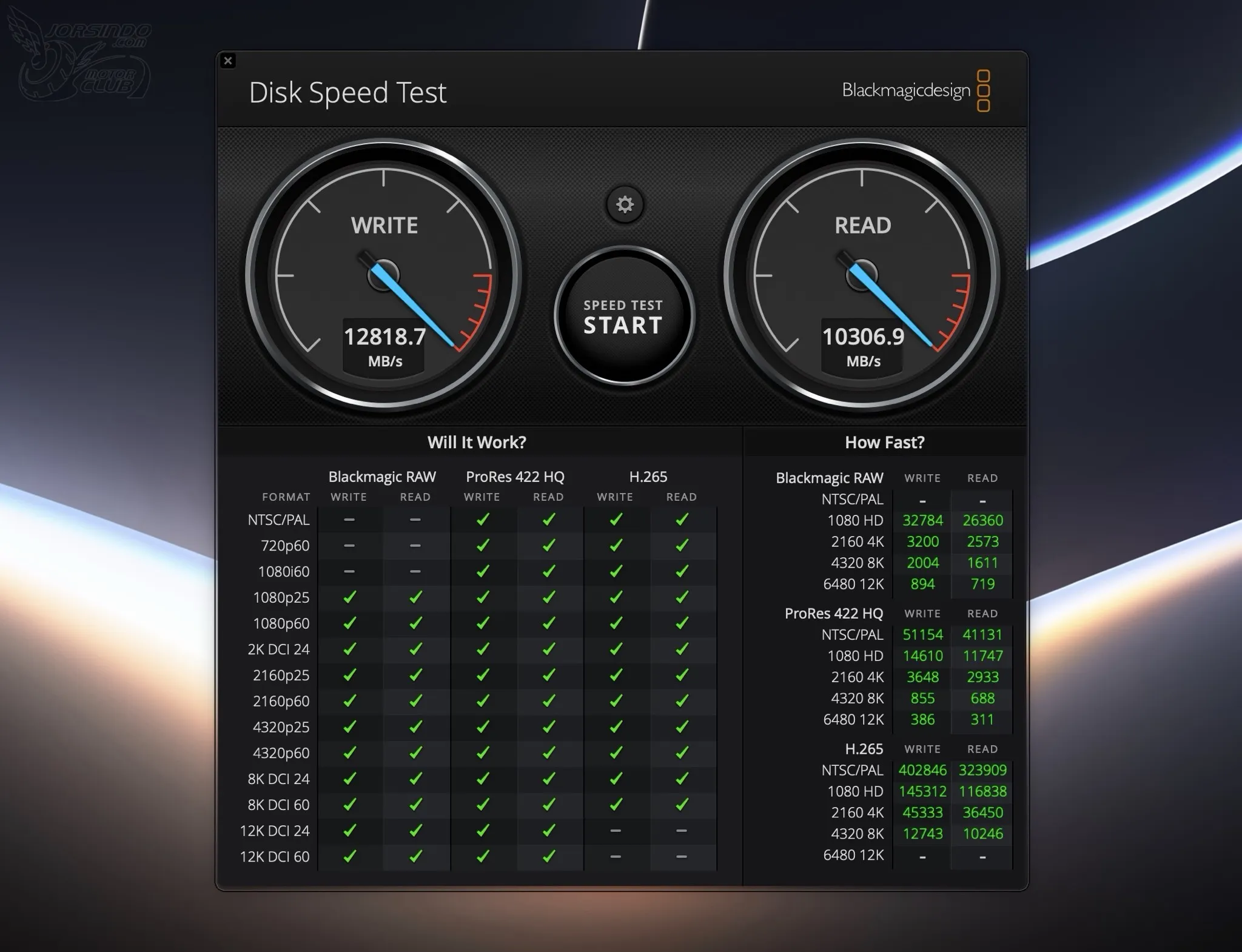
Task: Select the 12818.7 MB/s write value
Action: pyautogui.click(x=384, y=337)
